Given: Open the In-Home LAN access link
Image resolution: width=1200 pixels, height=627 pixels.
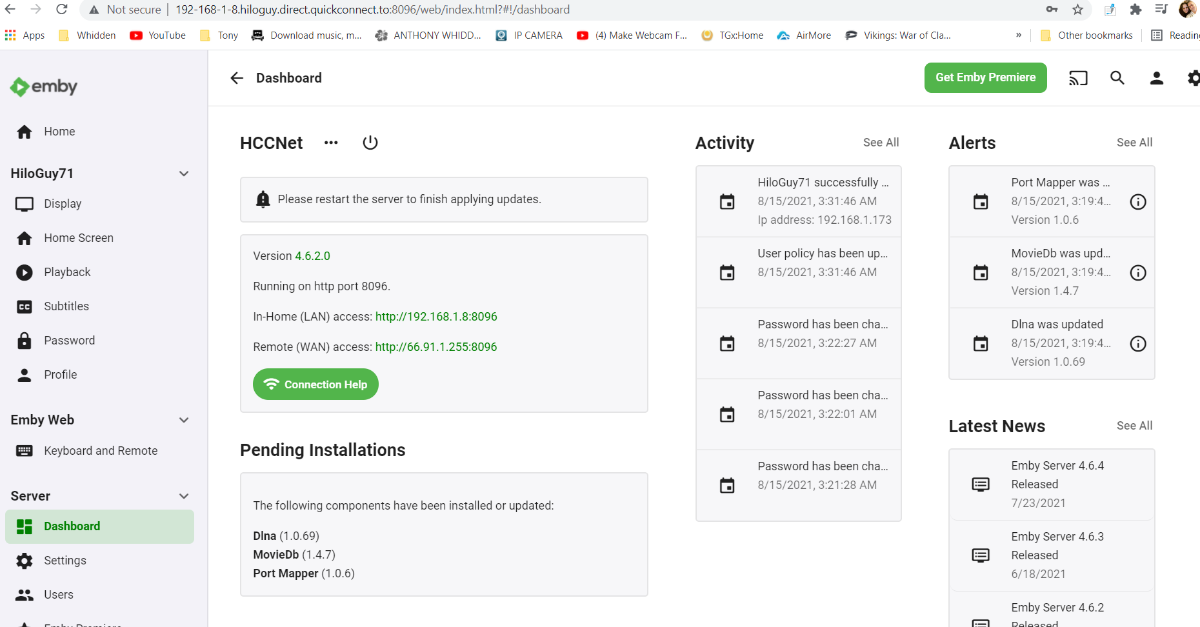Looking at the screenshot, I should tap(436, 317).
